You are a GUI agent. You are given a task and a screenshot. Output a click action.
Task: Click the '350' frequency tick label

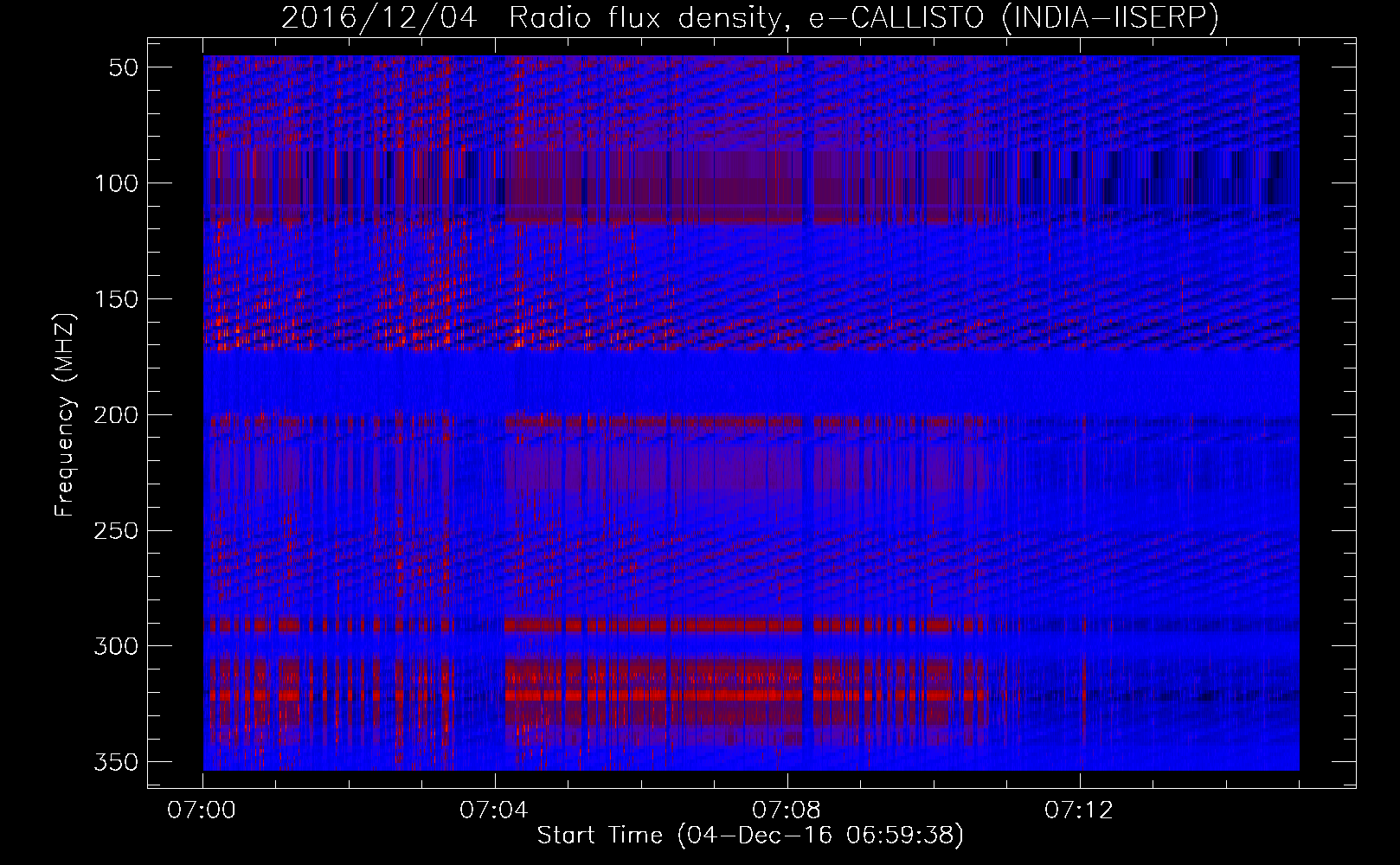point(116,762)
